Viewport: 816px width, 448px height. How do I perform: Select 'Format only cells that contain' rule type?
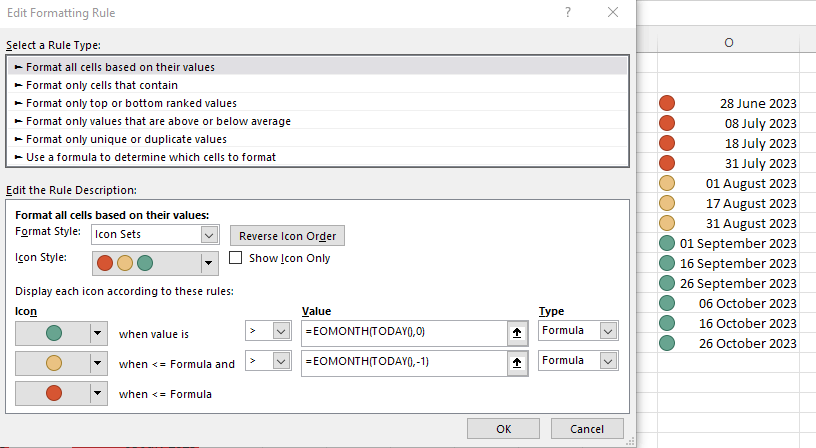tap(102, 85)
